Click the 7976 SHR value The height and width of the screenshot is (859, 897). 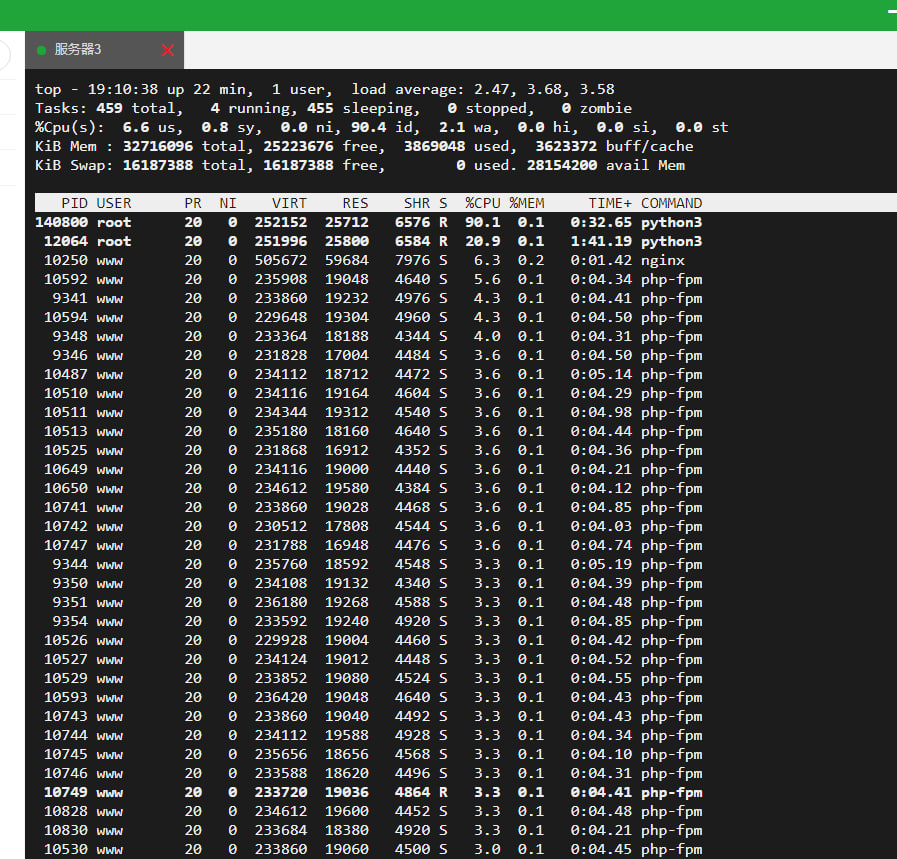412,260
